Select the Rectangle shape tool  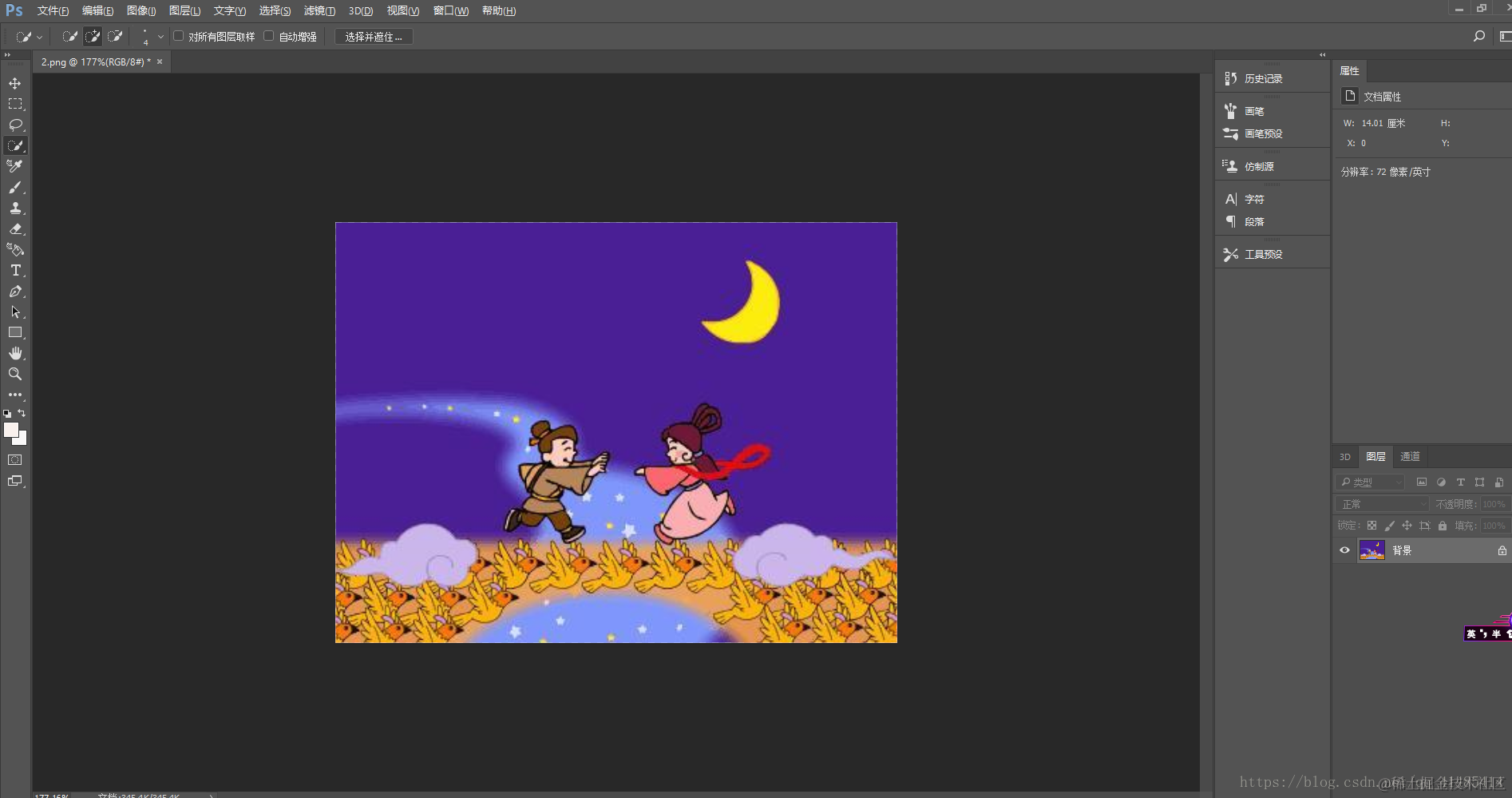click(x=15, y=332)
